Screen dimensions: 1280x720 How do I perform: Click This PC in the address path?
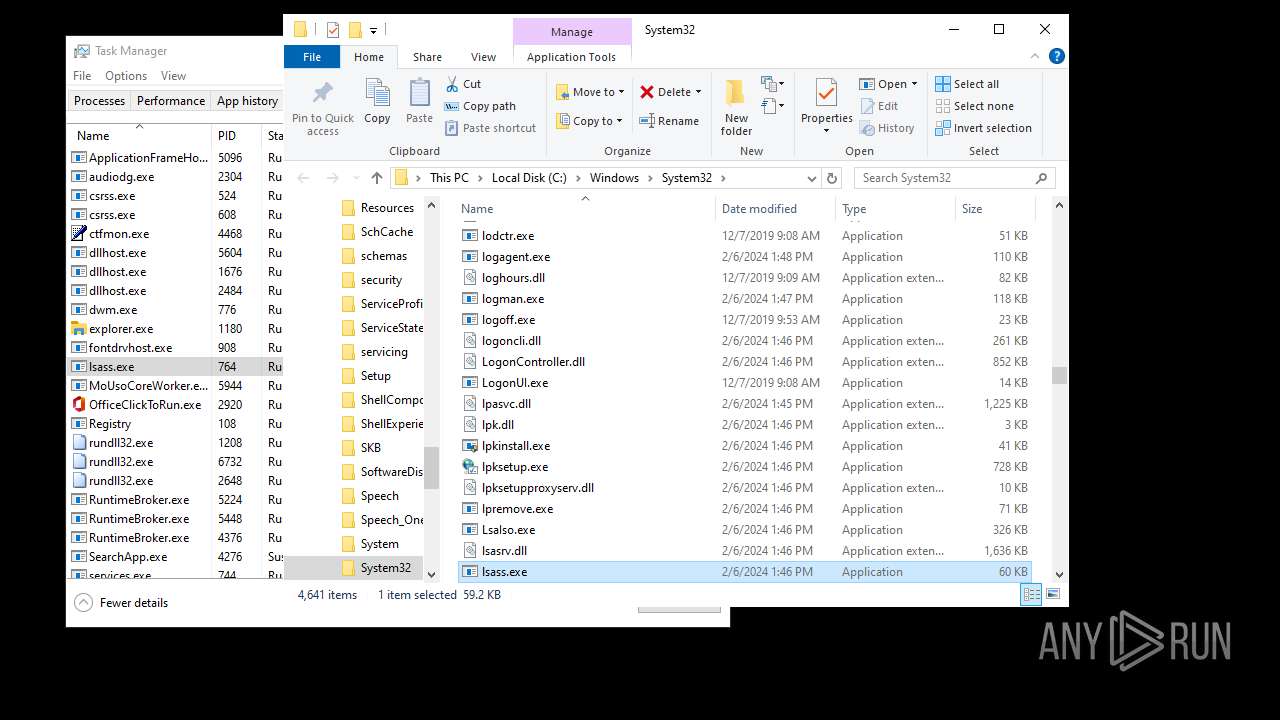coord(449,178)
